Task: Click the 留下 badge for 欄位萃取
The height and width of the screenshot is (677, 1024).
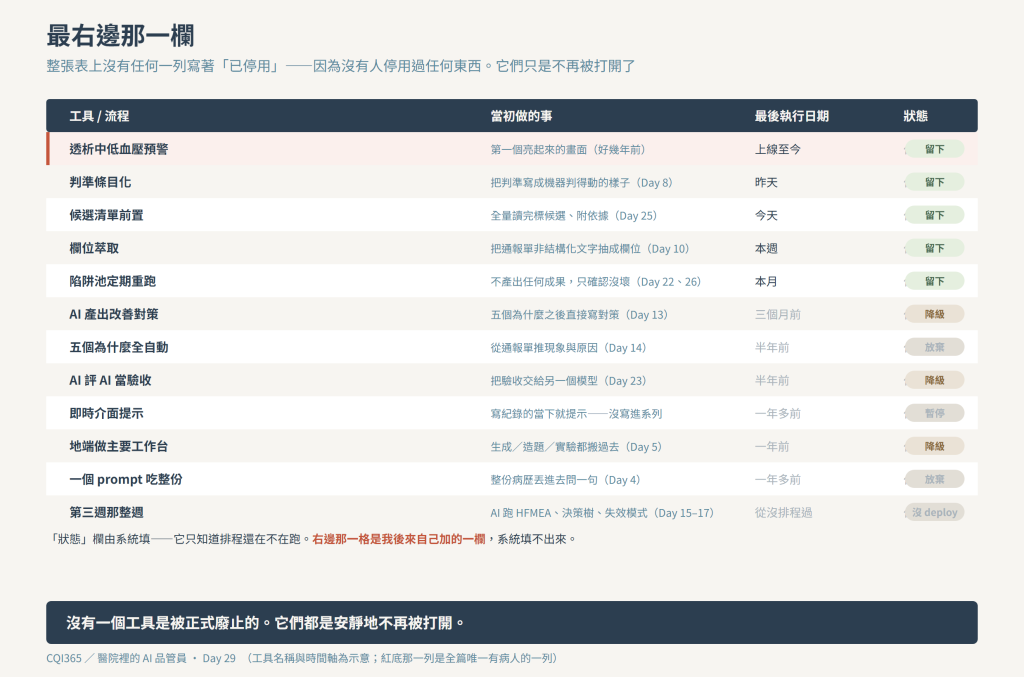Action: click(934, 248)
